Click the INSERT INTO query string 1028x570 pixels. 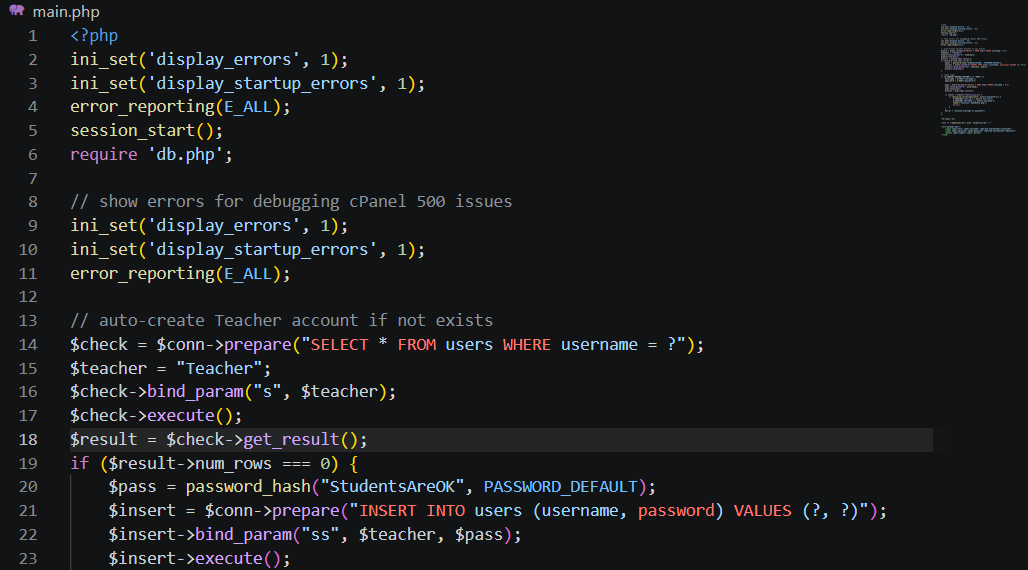click(x=614, y=511)
